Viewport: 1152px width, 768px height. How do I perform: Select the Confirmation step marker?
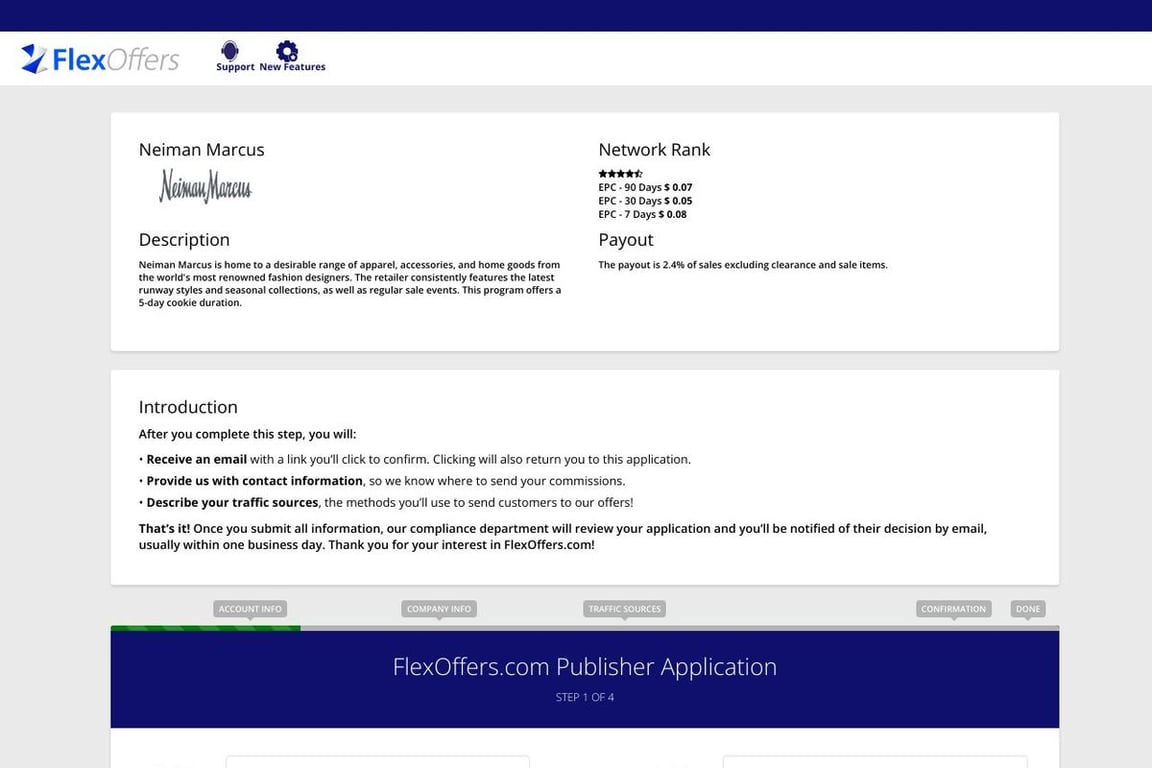(x=953, y=609)
